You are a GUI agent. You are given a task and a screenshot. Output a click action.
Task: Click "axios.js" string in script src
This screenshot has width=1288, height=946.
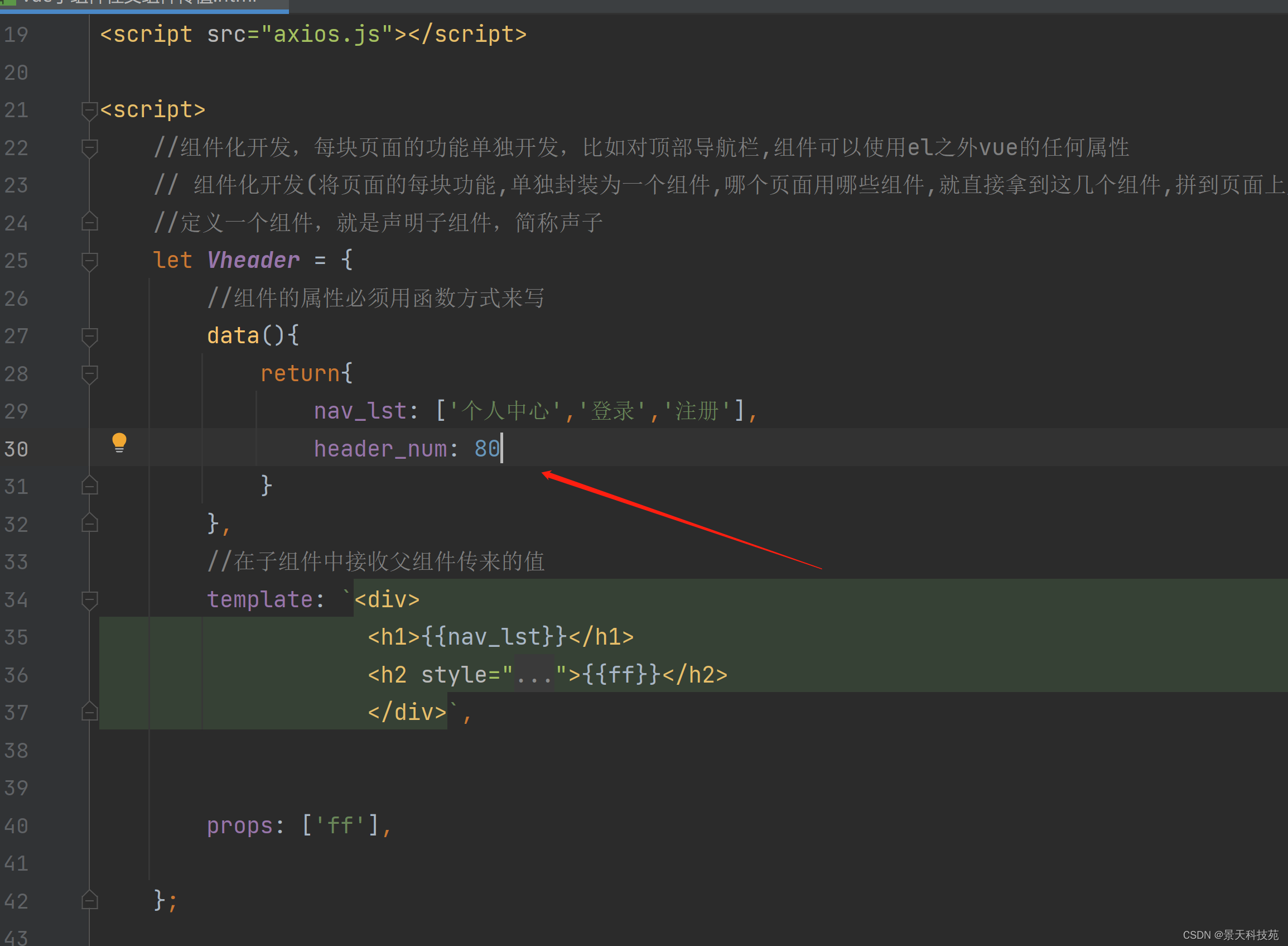coord(327,35)
